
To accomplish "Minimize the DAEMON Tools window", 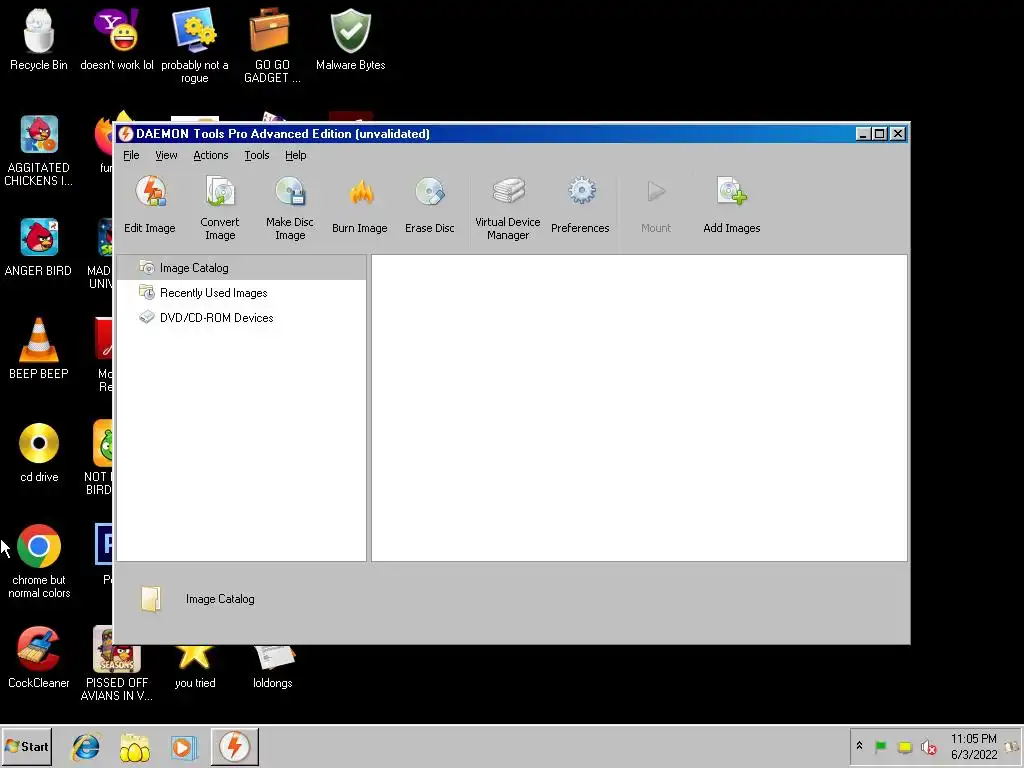I will click(x=863, y=134).
